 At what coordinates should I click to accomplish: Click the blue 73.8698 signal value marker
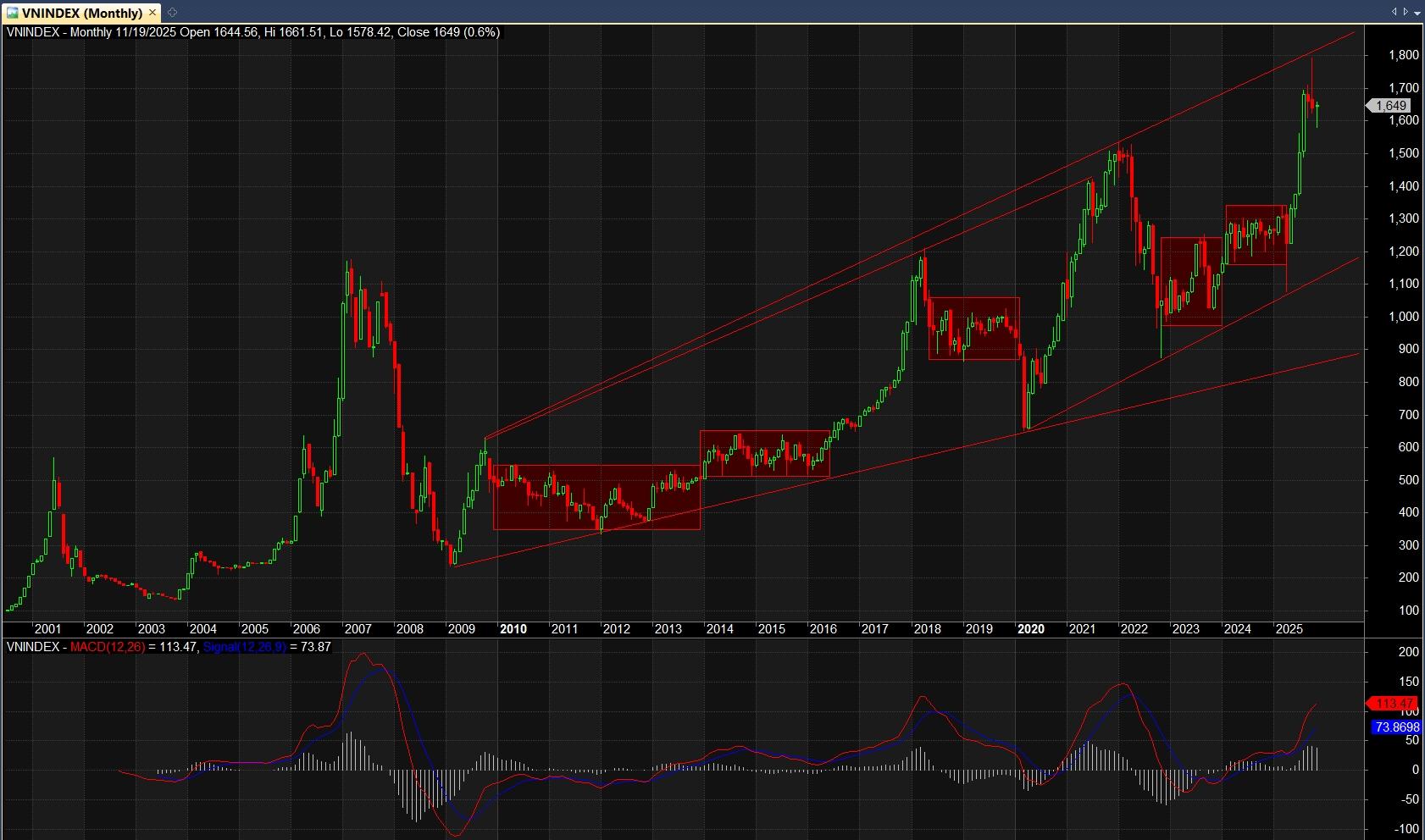point(1396,727)
